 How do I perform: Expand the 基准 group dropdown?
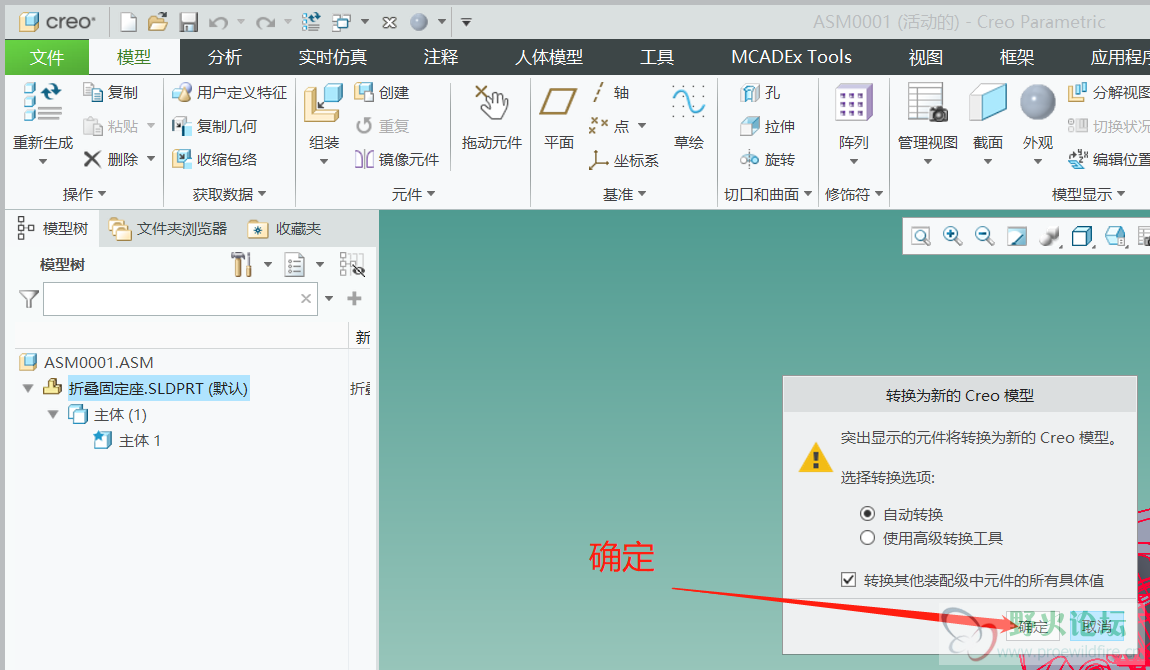pos(625,194)
